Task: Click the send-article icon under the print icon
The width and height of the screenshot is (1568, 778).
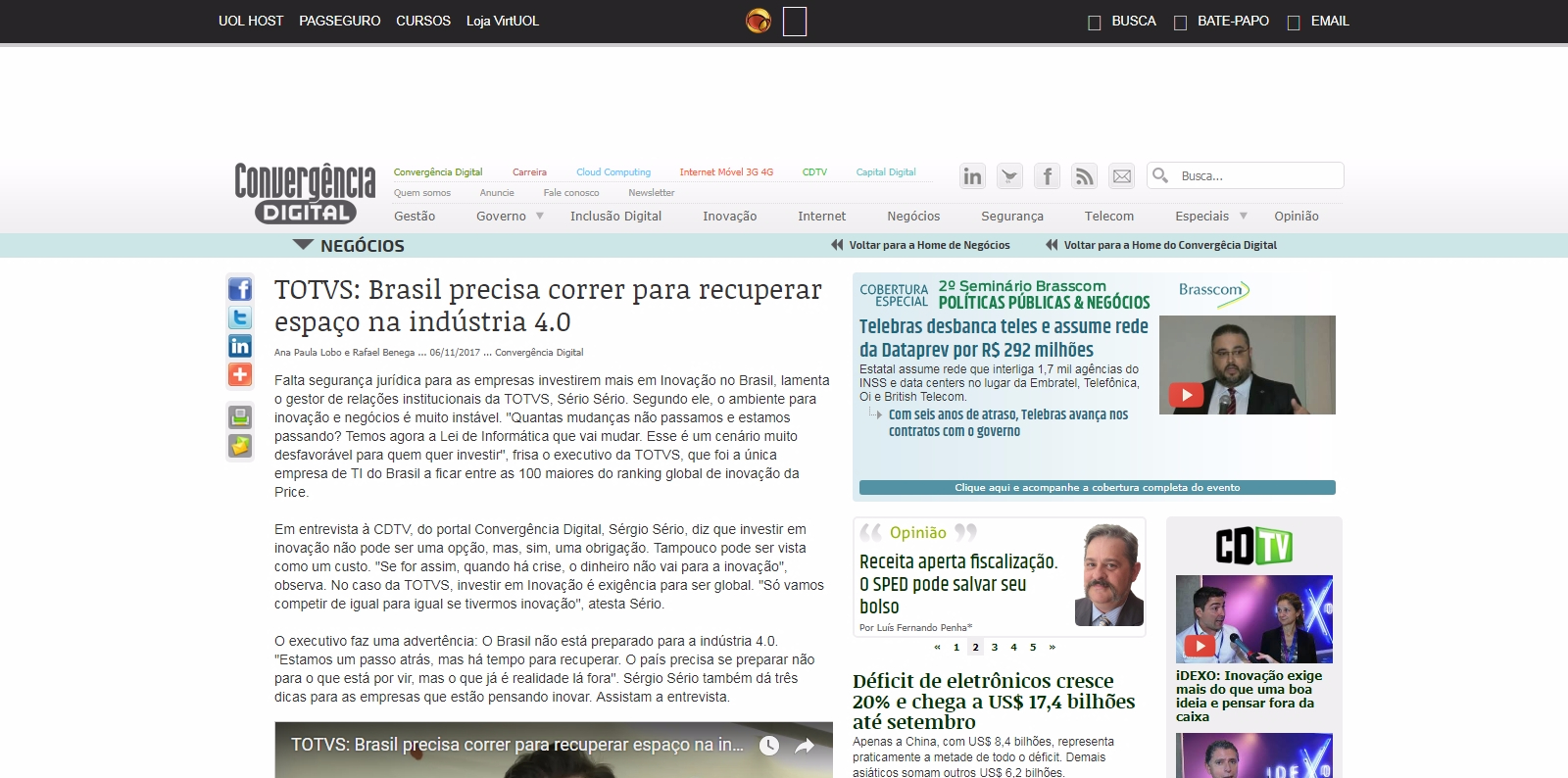Action: tap(240, 446)
